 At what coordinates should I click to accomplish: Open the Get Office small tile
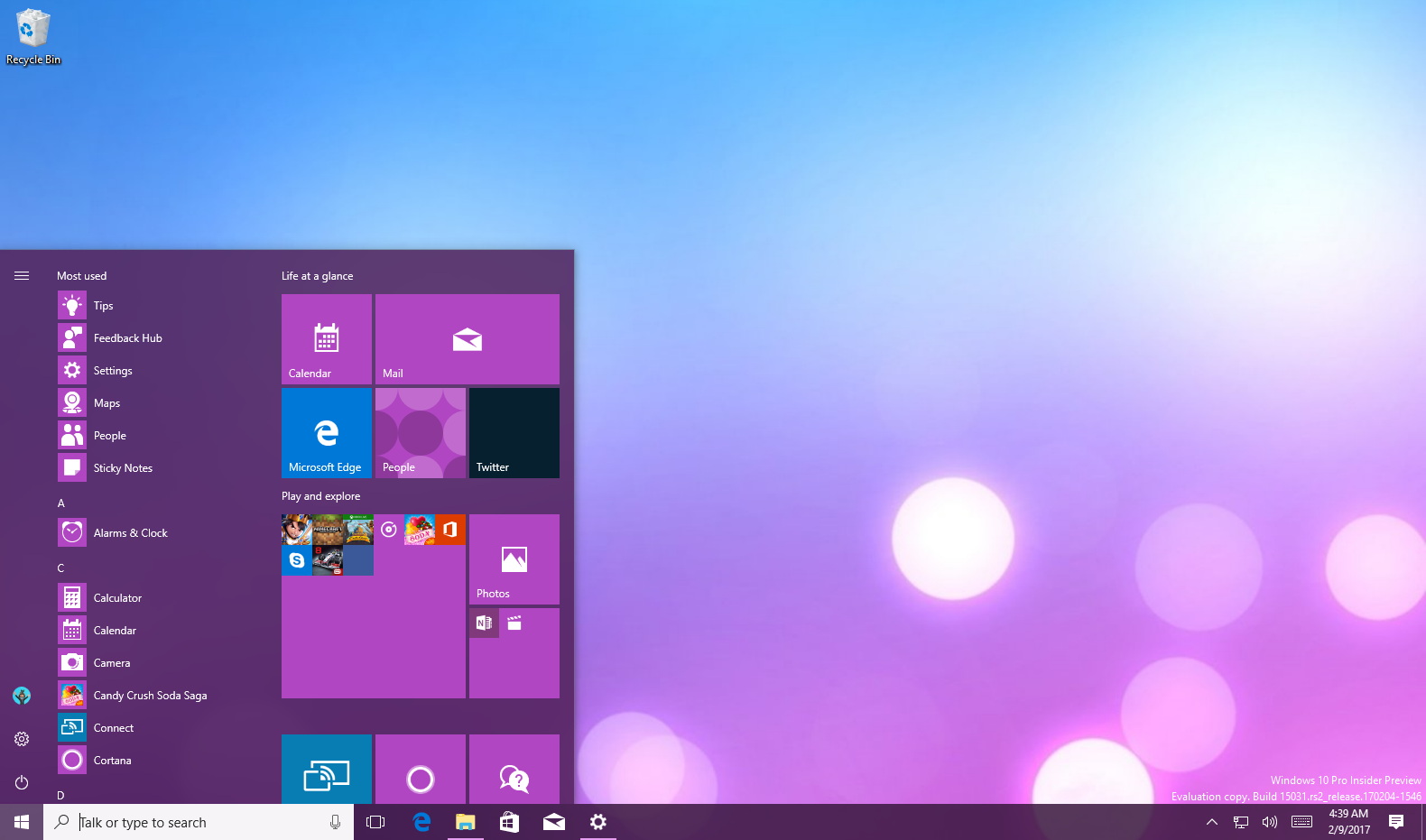click(450, 530)
